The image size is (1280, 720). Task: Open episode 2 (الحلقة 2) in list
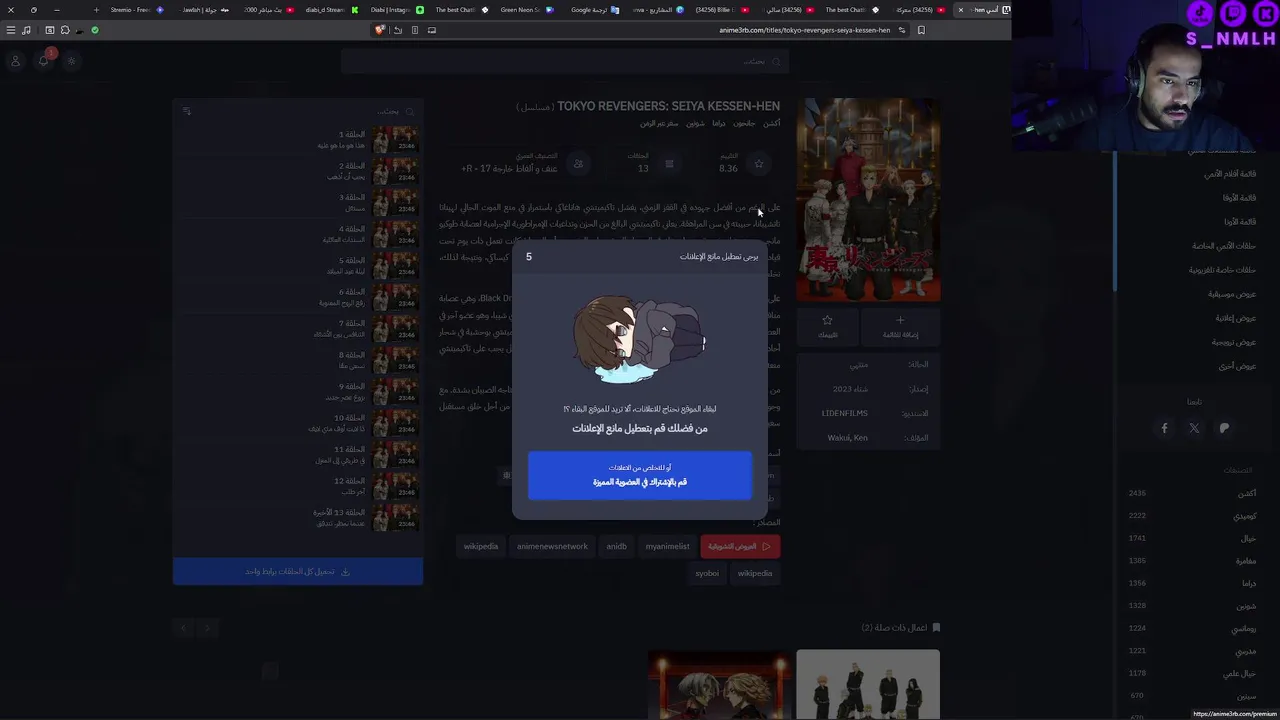pos(300,171)
